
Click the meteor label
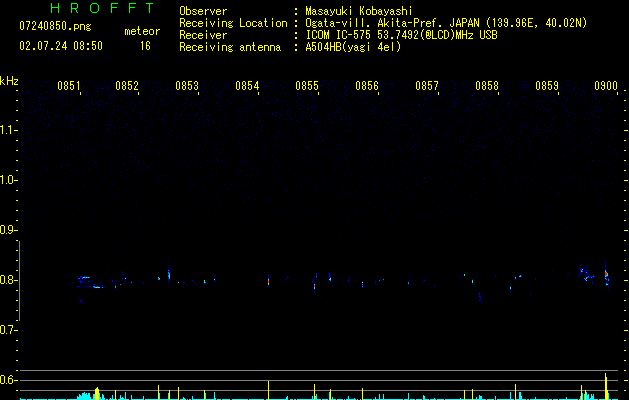tap(142, 31)
